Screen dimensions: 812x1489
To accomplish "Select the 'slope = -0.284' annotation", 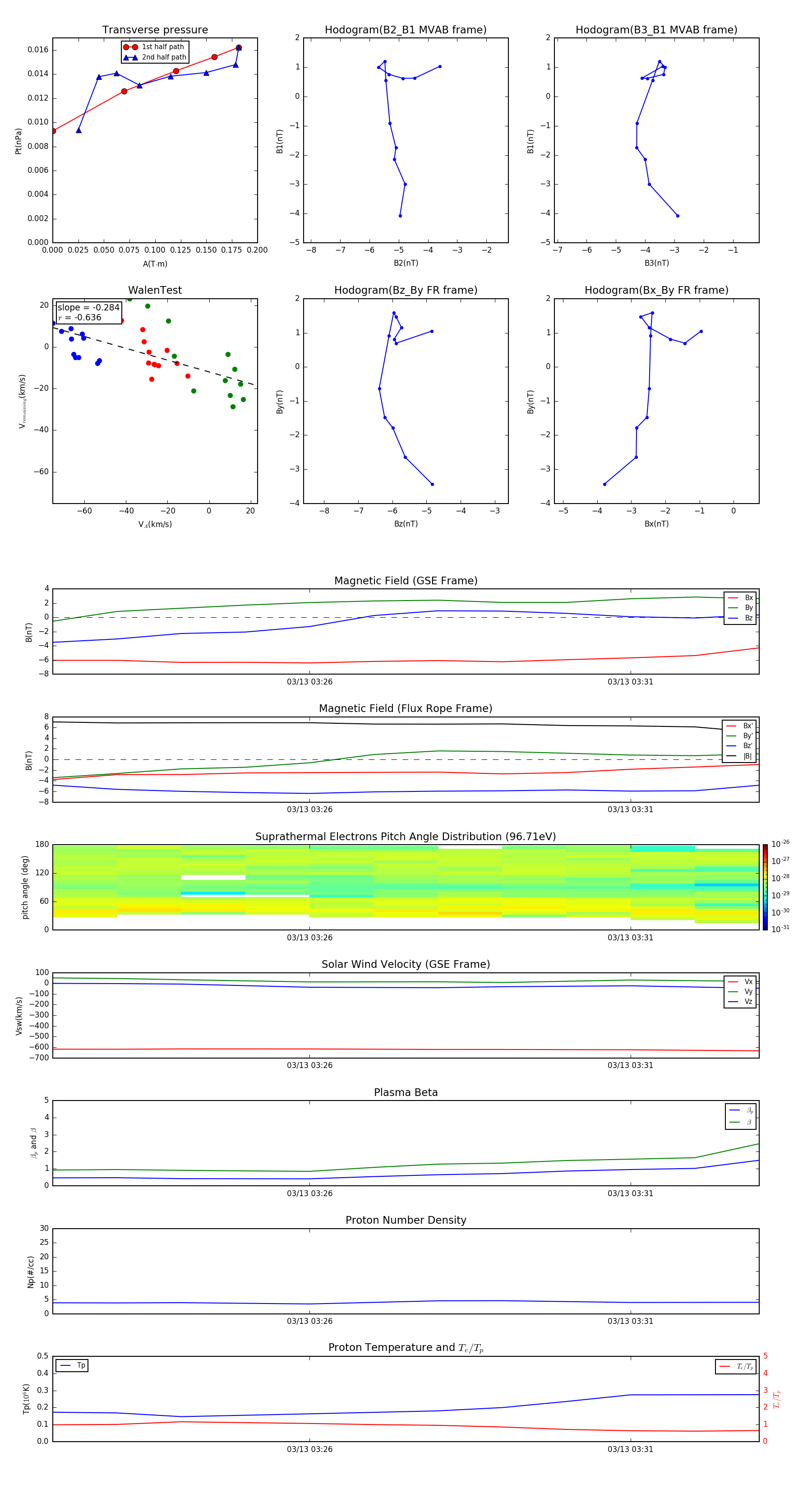I will [88, 308].
